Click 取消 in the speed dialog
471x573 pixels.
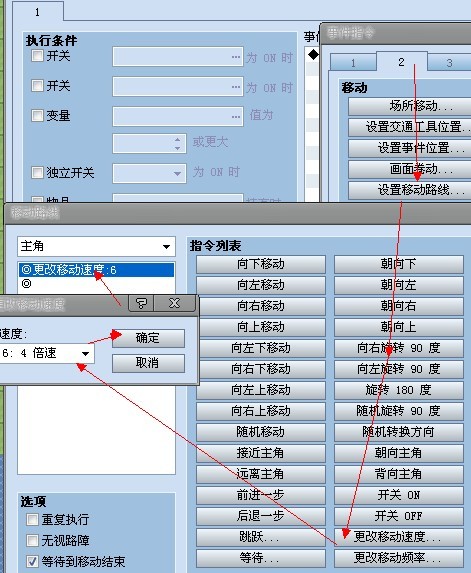point(148,363)
